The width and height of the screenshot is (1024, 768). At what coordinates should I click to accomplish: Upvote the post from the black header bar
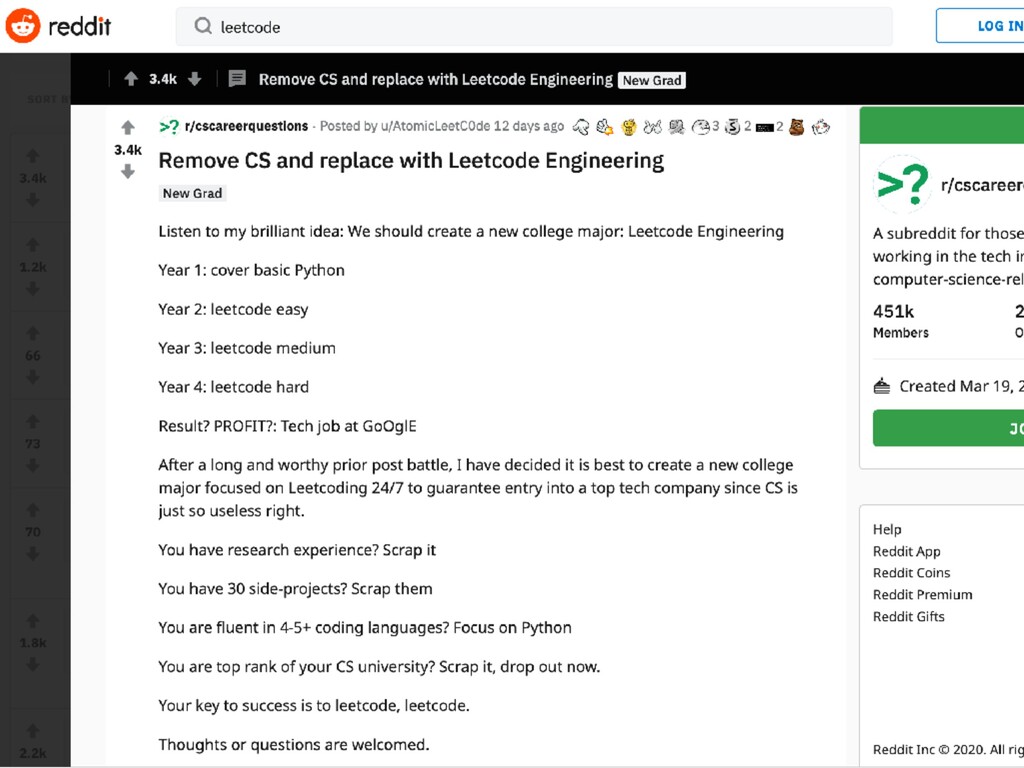[x=131, y=79]
